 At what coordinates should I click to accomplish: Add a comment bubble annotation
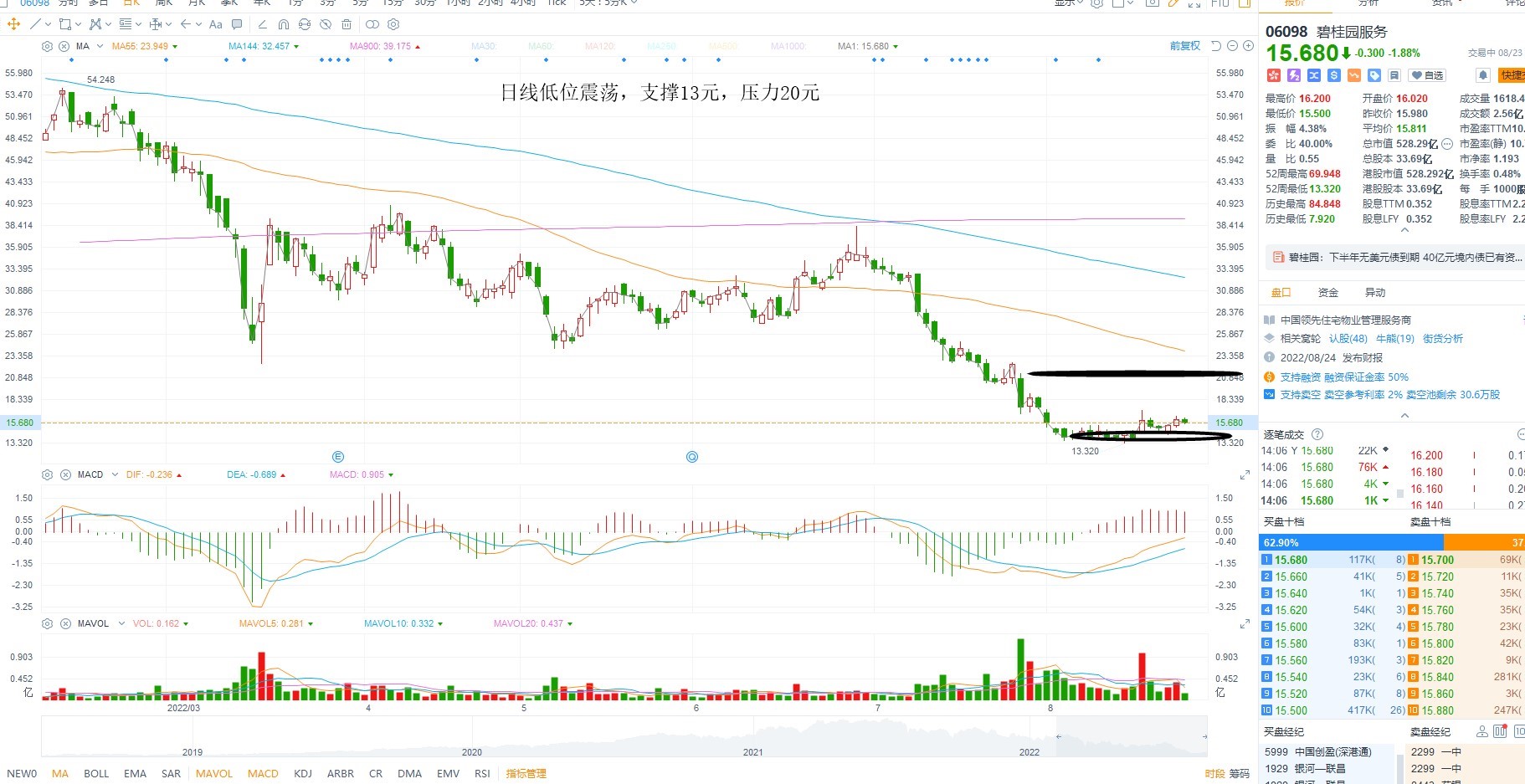(237, 24)
